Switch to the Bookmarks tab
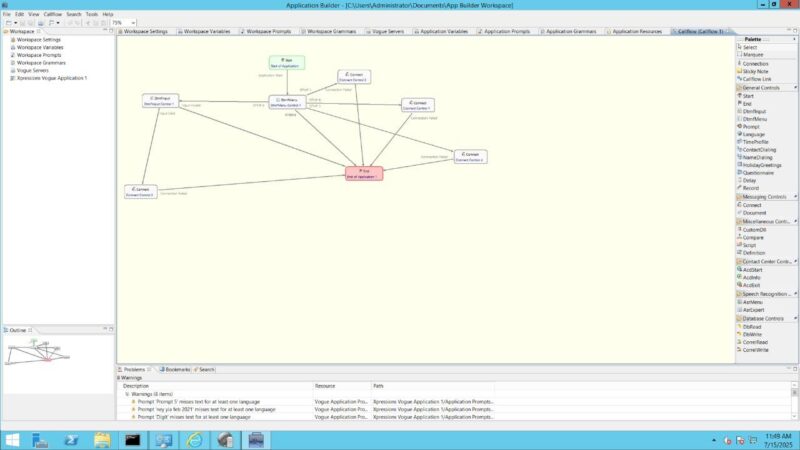The height and width of the screenshot is (450, 800). point(177,369)
